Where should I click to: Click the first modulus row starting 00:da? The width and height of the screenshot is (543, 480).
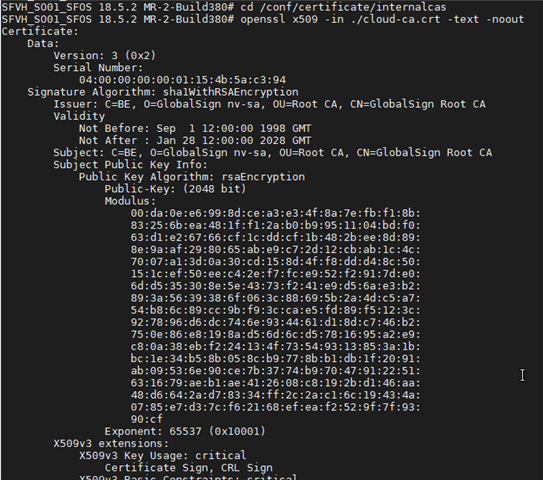click(x=275, y=213)
